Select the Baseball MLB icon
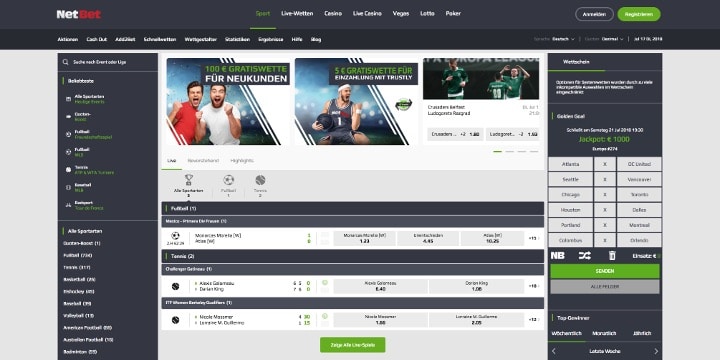The image size is (720, 360). (68, 187)
